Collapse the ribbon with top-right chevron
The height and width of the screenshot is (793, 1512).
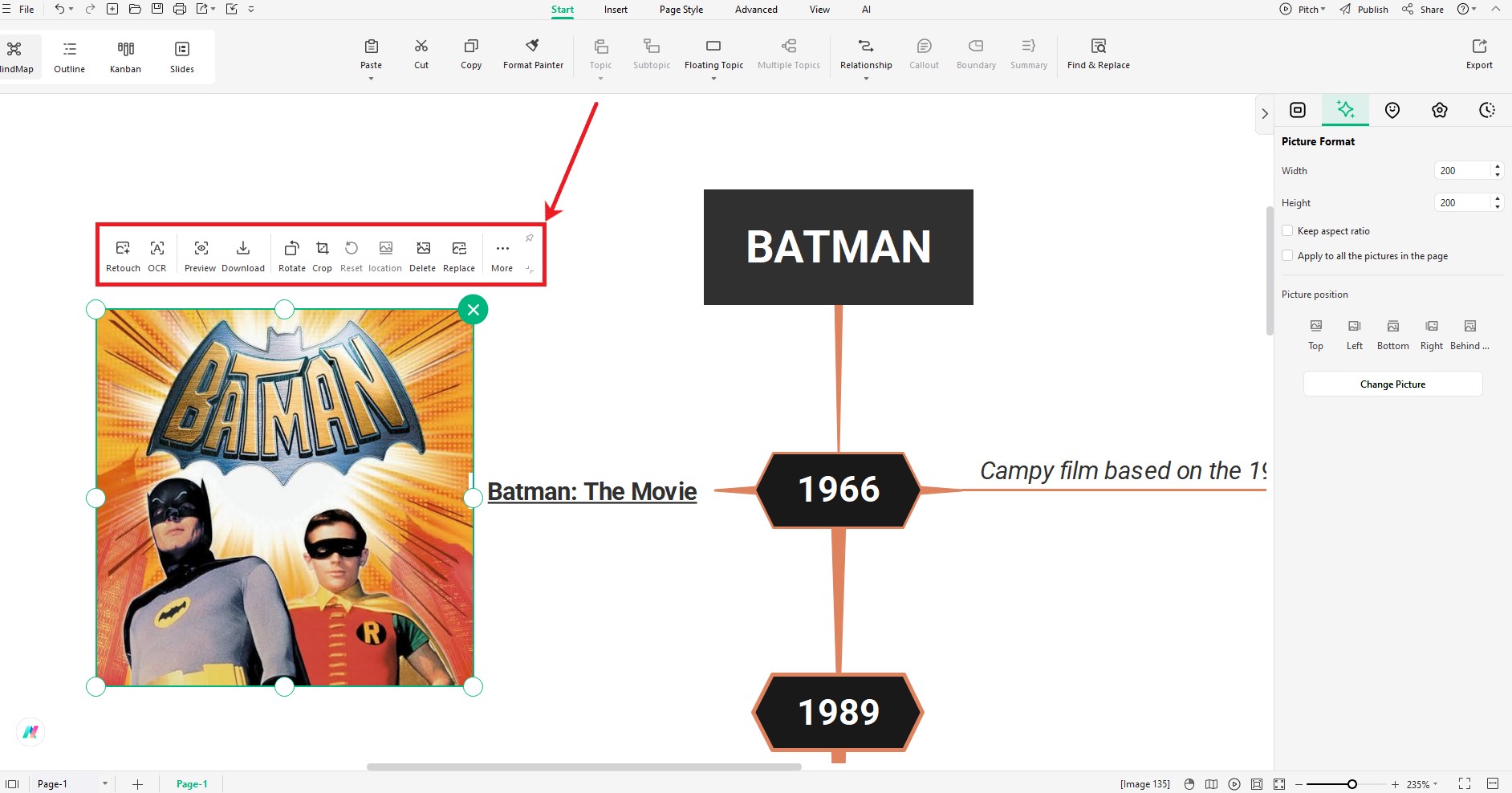(1495, 9)
